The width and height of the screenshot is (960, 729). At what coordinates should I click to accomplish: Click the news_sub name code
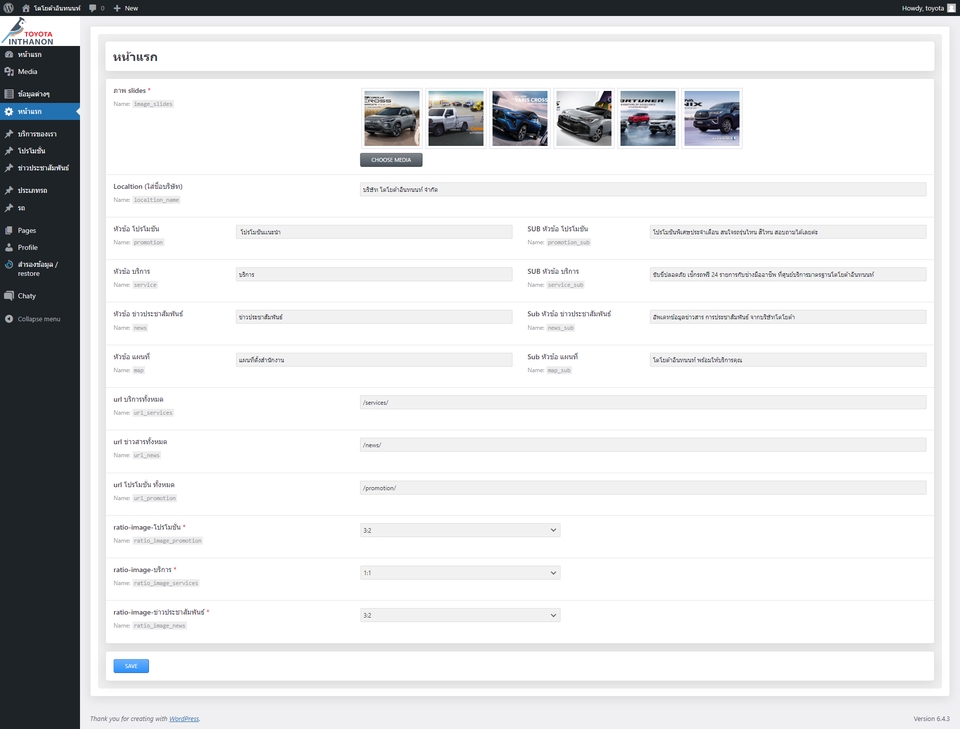point(561,328)
